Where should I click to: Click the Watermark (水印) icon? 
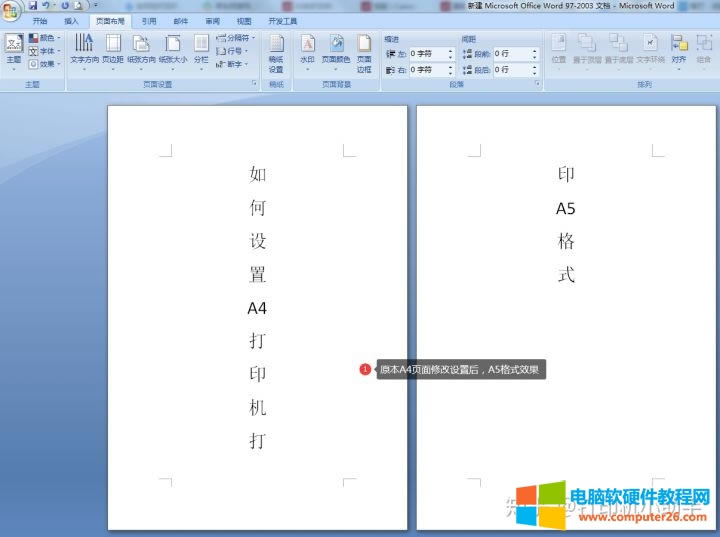tap(307, 49)
